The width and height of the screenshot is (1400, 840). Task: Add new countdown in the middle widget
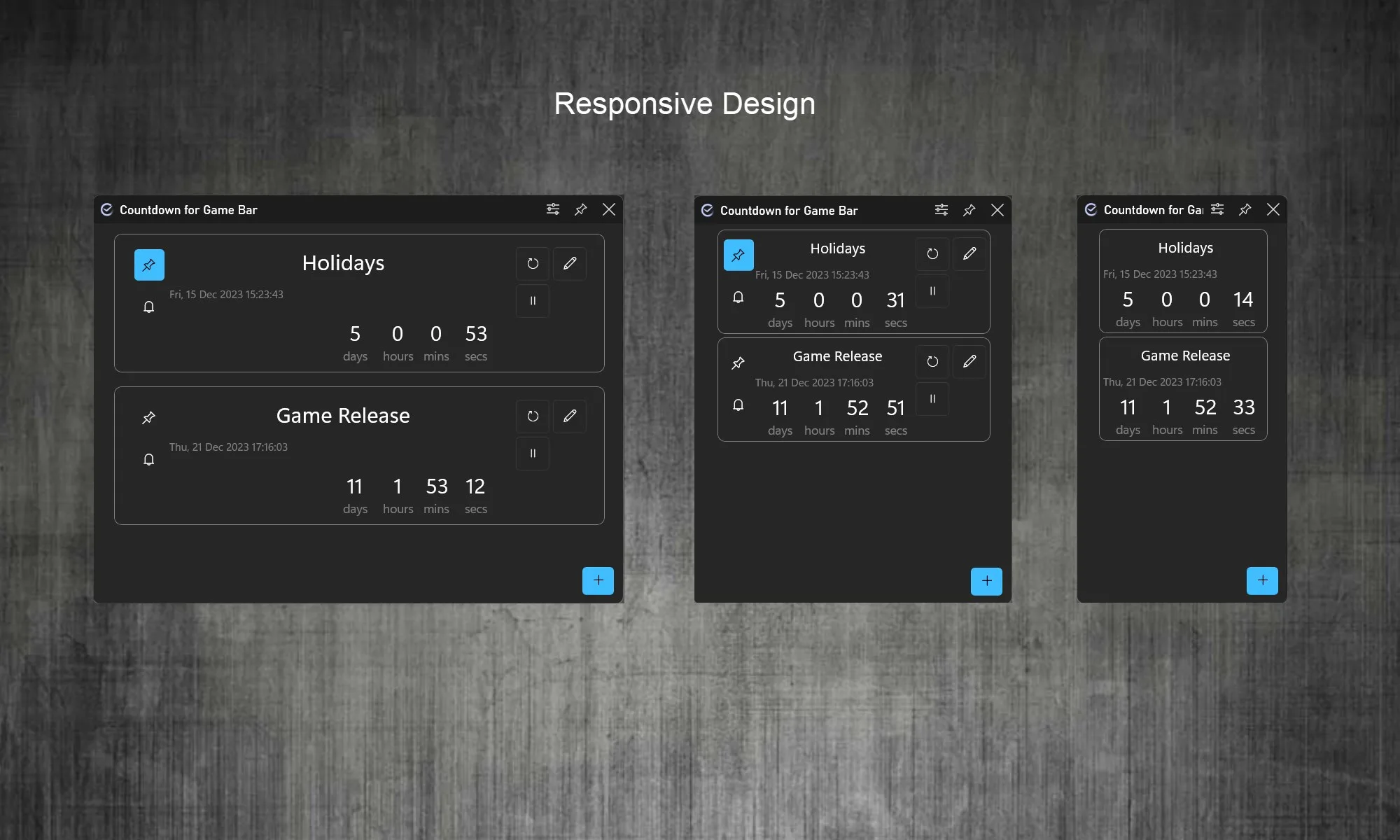(986, 581)
